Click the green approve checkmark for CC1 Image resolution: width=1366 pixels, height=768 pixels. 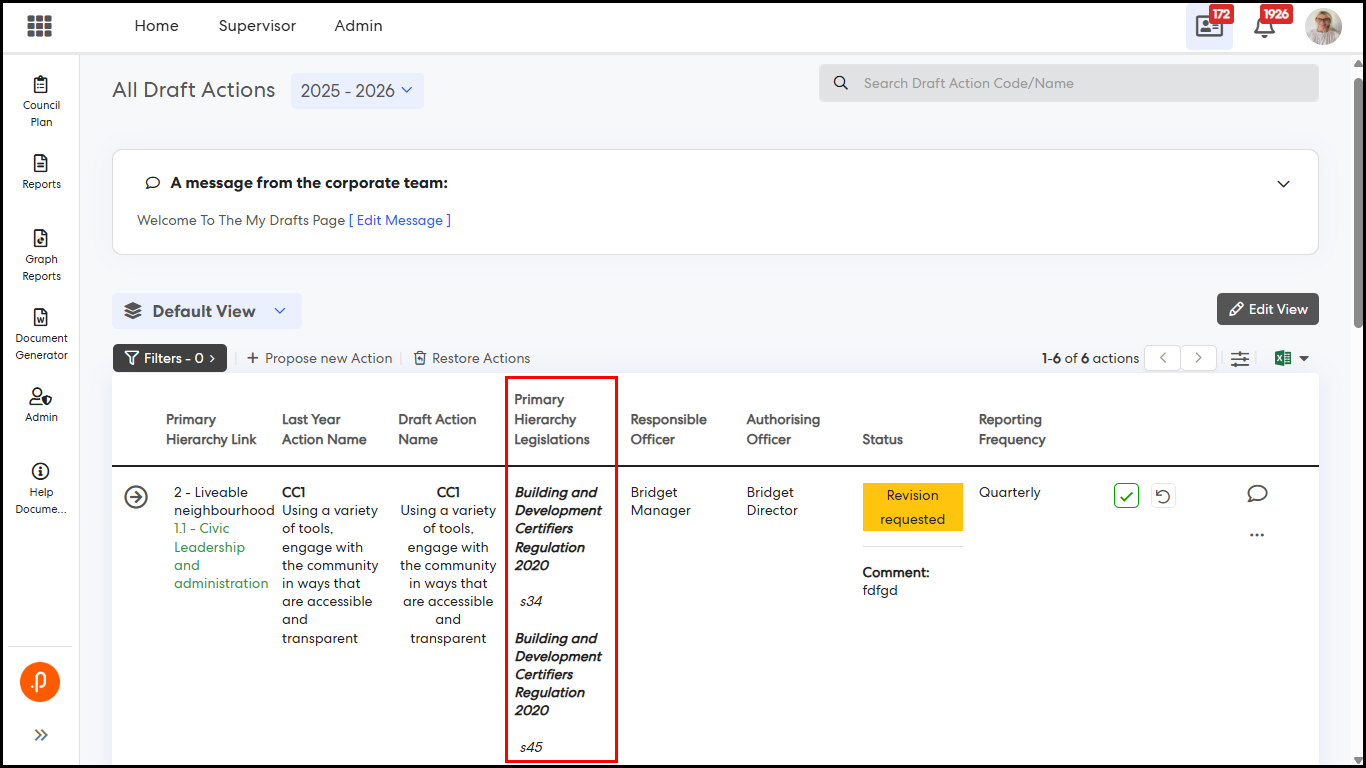(1126, 496)
